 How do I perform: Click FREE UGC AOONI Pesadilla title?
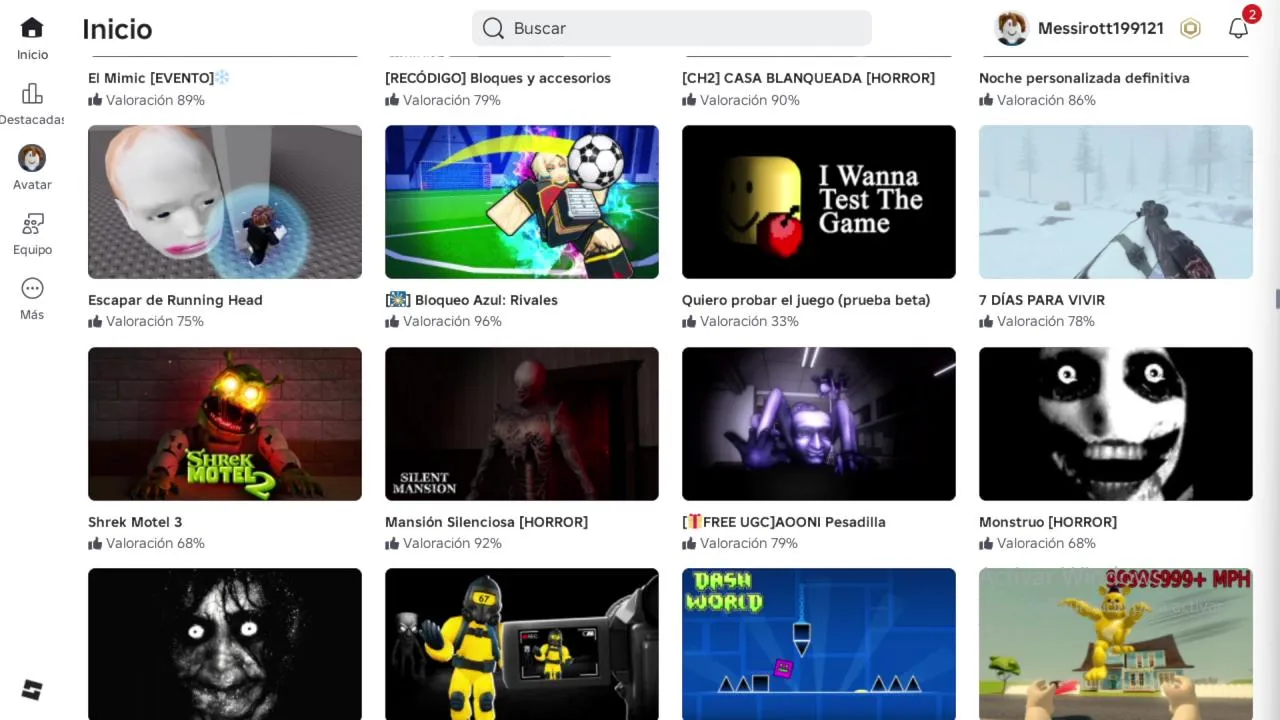tap(784, 522)
